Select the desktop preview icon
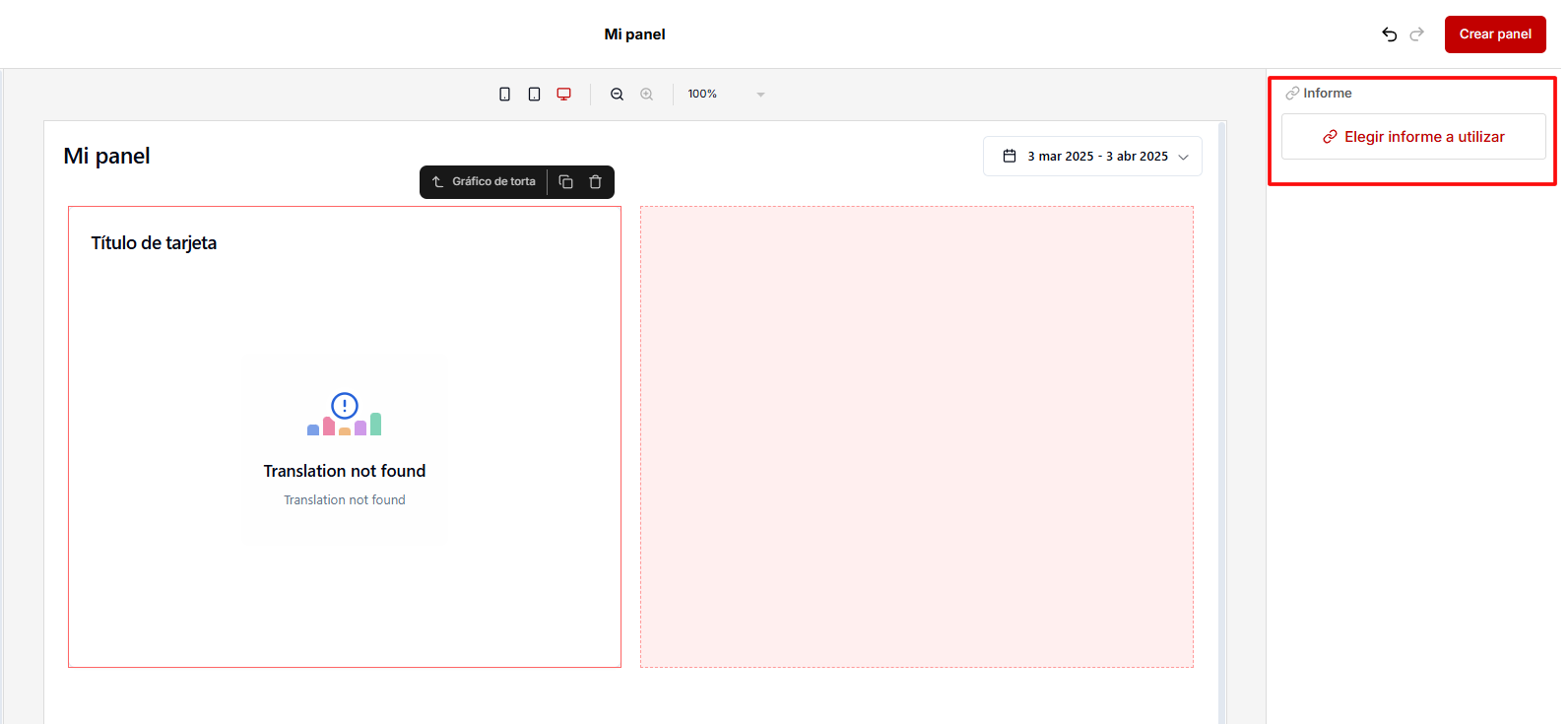Image resolution: width=1568 pixels, height=724 pixels. [563, 95]
